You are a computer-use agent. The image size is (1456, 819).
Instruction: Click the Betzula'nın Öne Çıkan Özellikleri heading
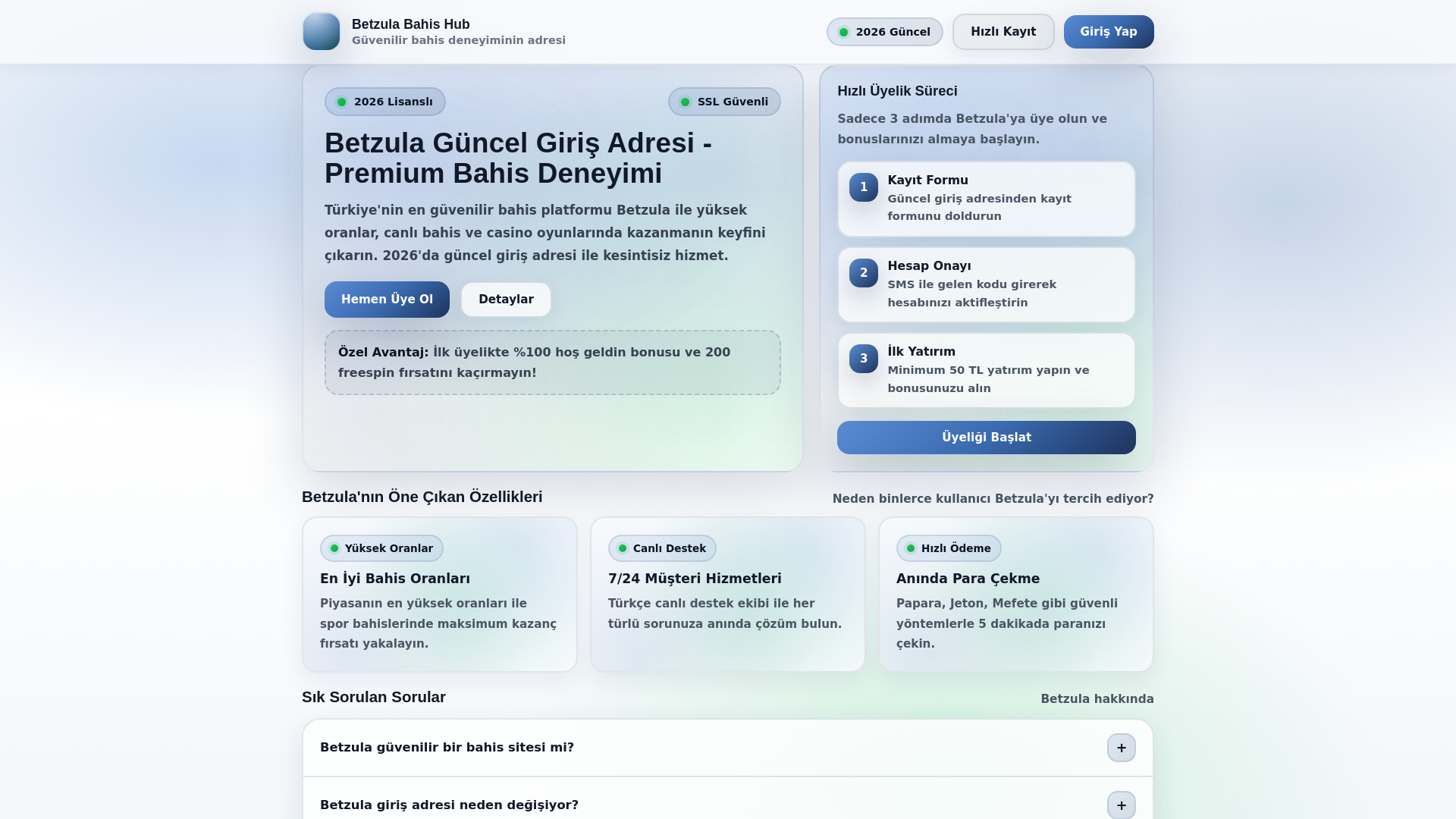(422, 497)
